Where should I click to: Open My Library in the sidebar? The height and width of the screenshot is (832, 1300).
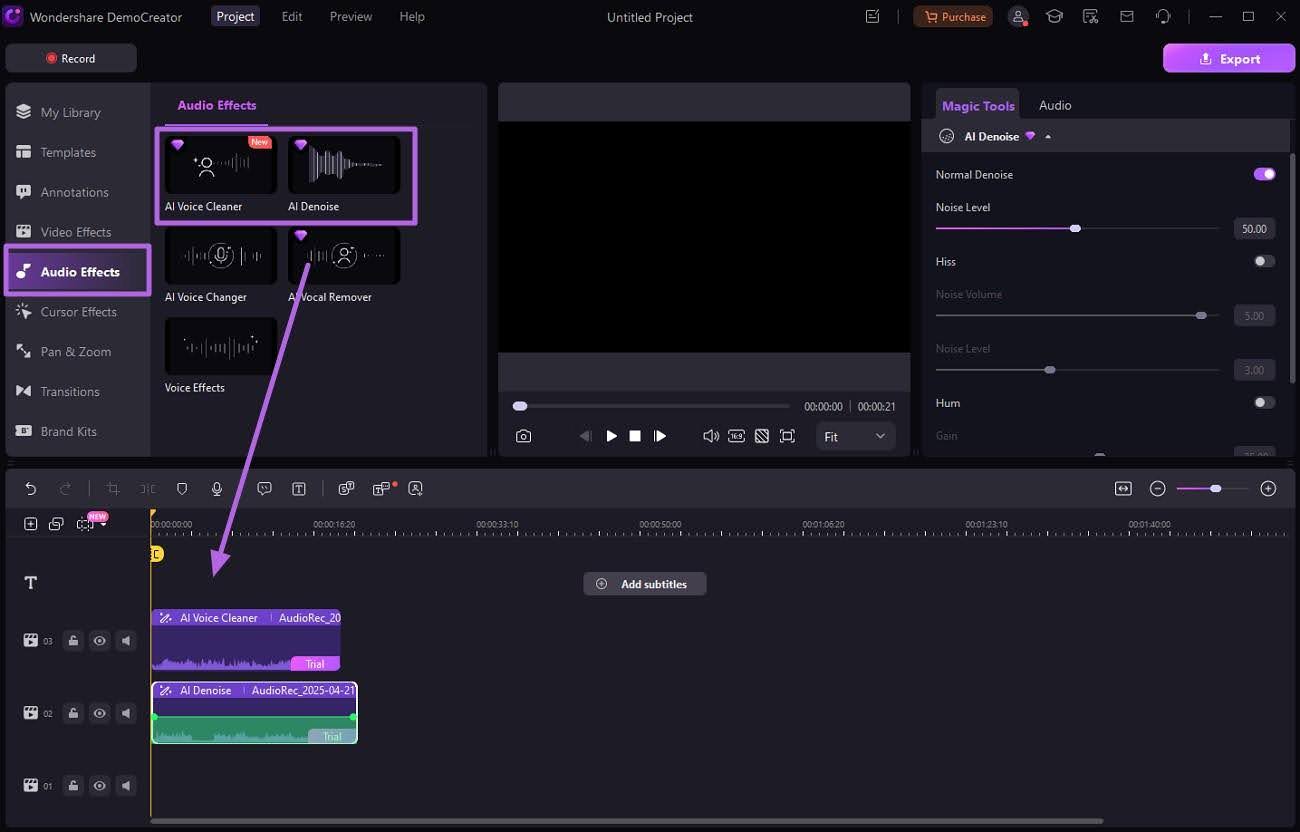click(x=76, y=112)
